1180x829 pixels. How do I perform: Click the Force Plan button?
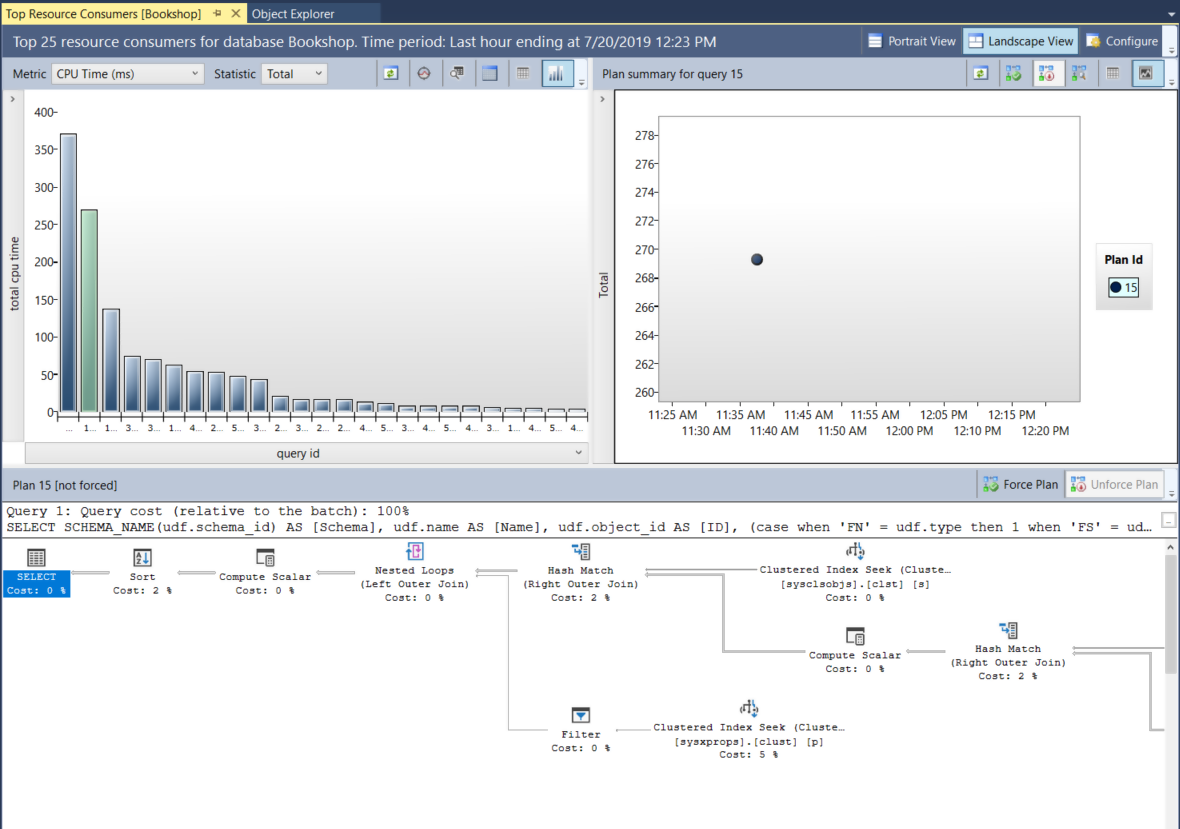pos(1019,484)
